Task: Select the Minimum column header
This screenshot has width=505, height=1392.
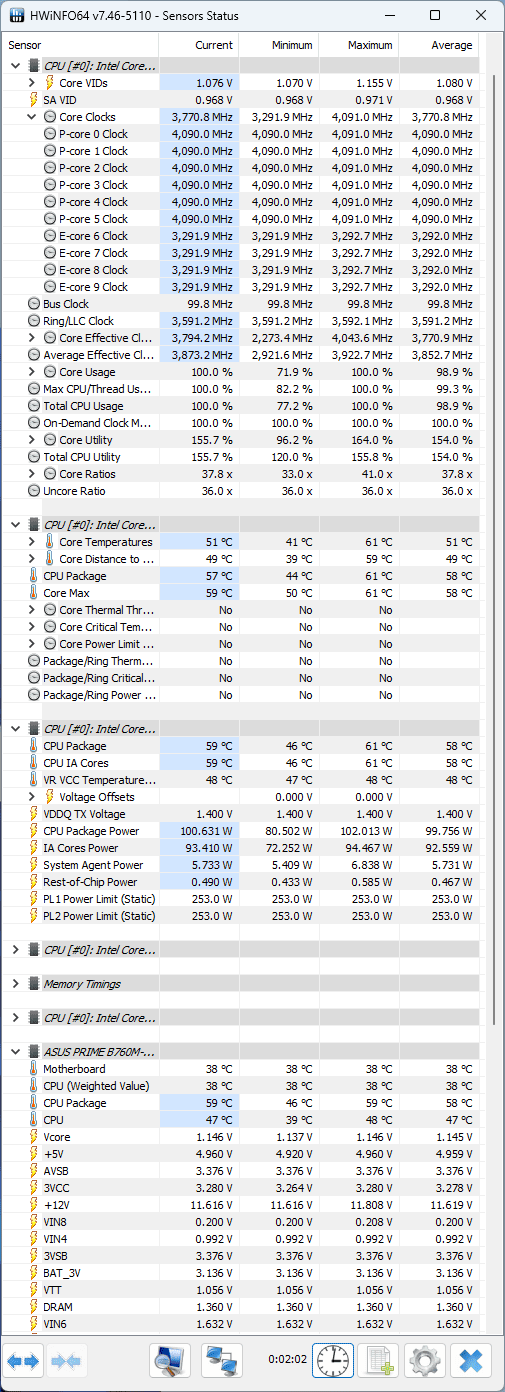Action: pos(278,45)
